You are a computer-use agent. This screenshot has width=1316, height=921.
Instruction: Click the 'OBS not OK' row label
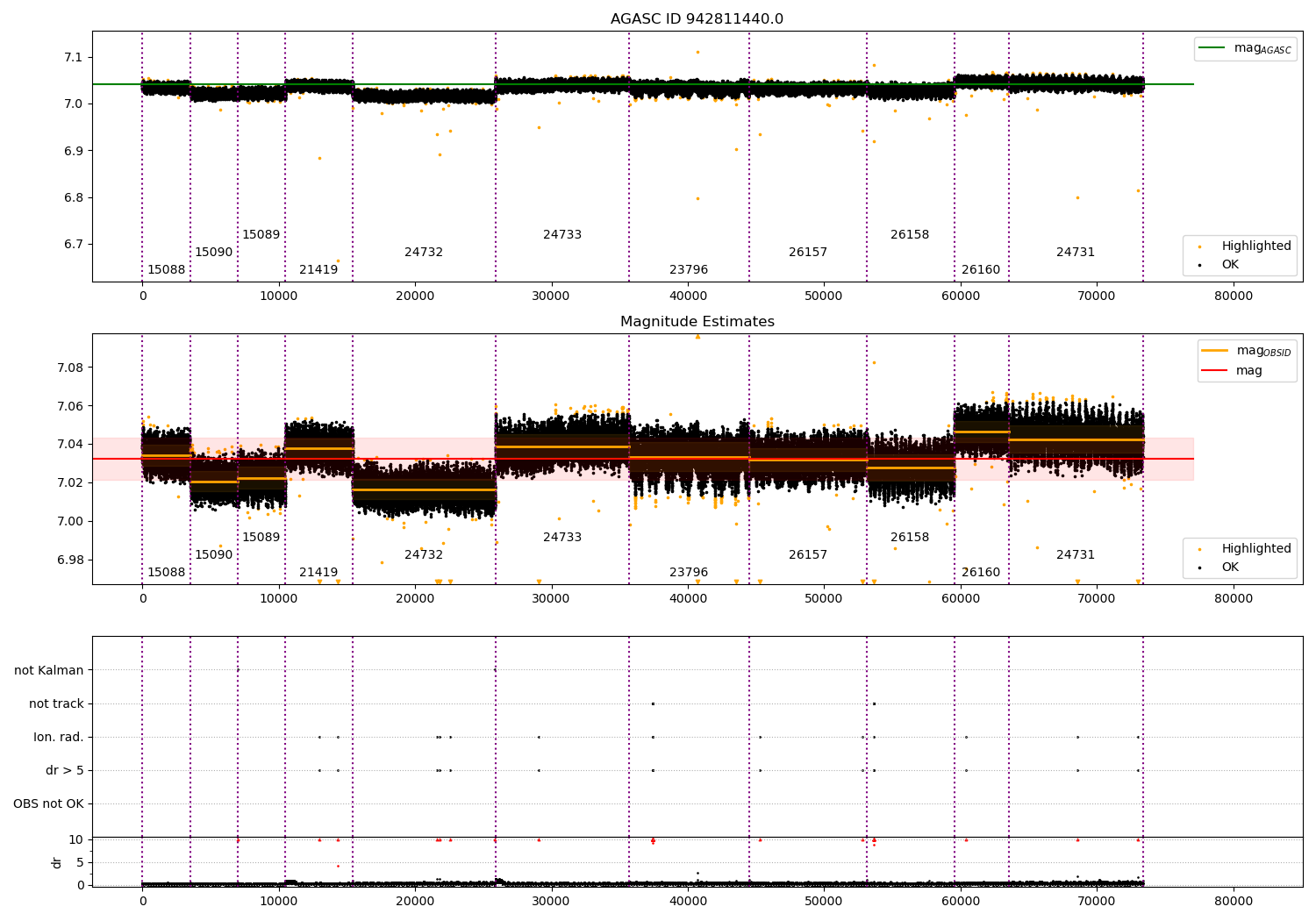48,803
